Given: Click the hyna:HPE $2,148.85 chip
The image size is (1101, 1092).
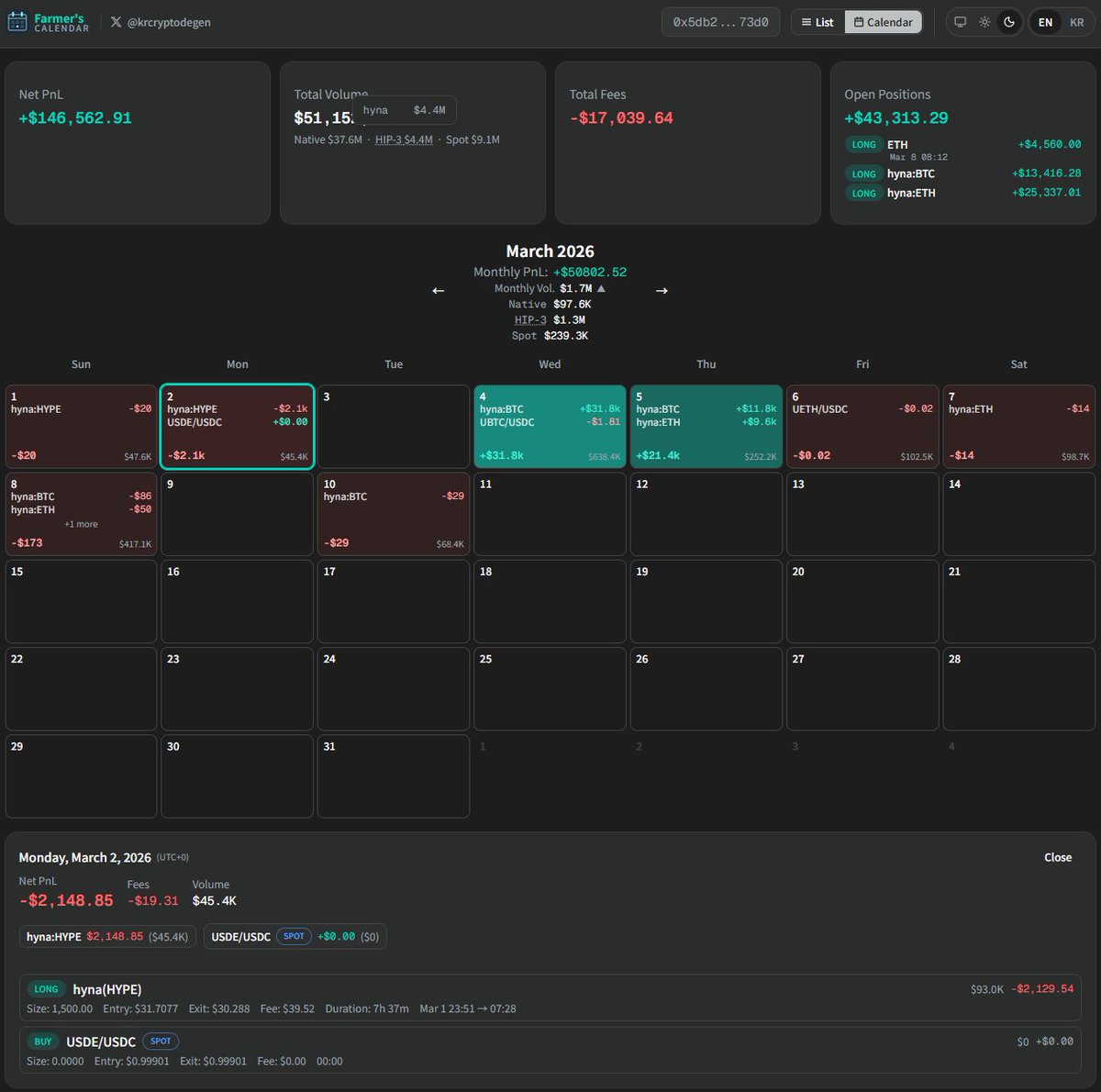Looking at the screenshot, I should (x=107, y=936).
